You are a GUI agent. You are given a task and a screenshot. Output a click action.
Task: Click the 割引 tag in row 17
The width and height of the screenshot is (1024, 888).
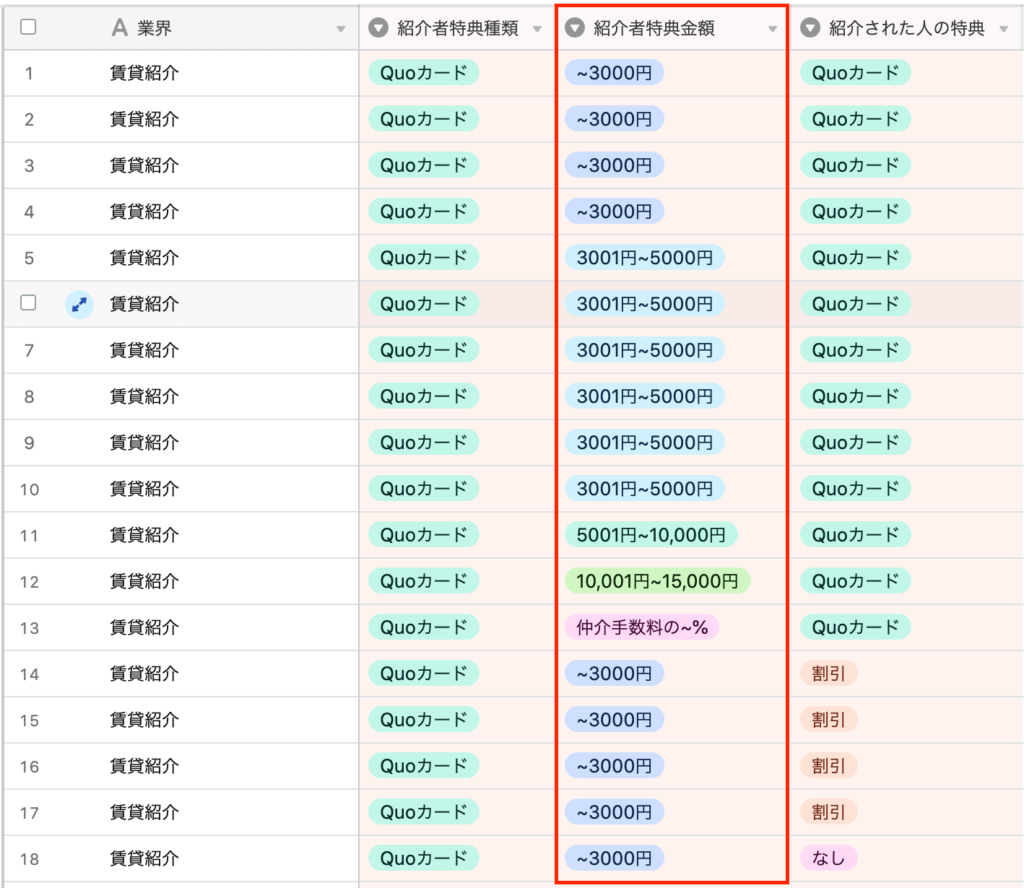click(829, 812)
